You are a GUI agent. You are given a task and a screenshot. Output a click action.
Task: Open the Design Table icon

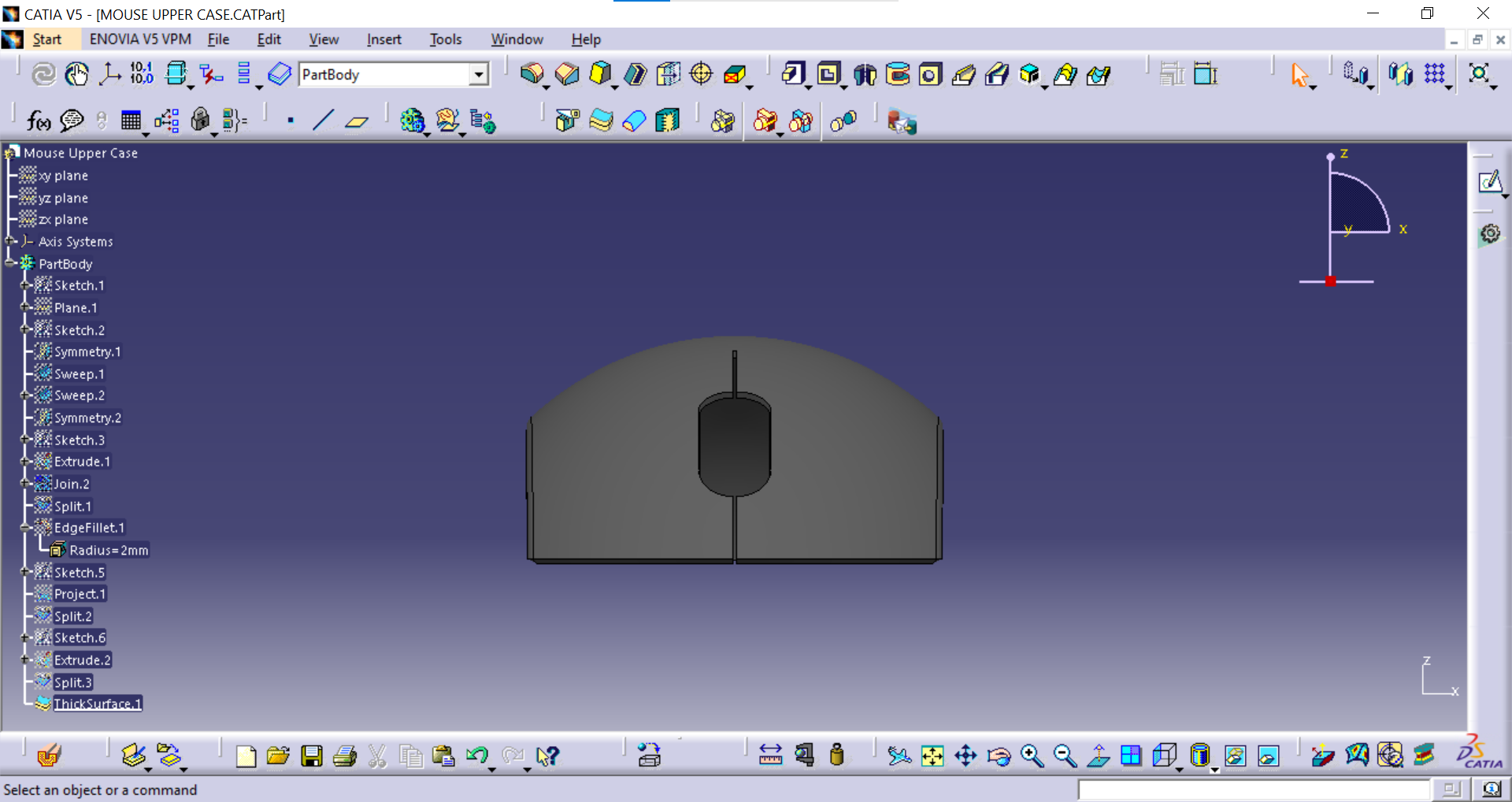131,121
